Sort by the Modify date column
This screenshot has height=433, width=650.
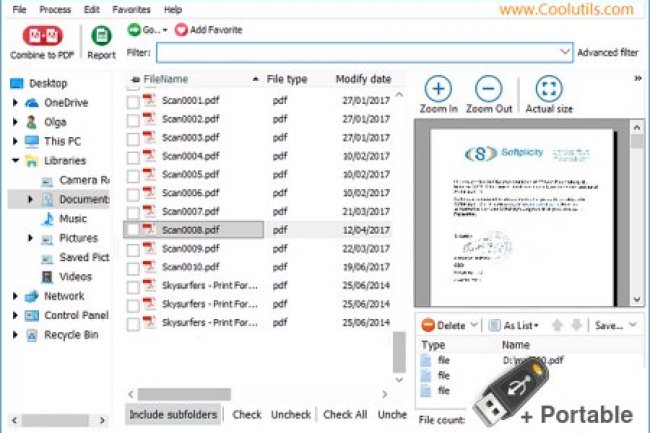pyautogui.click(x=363, y=79)
